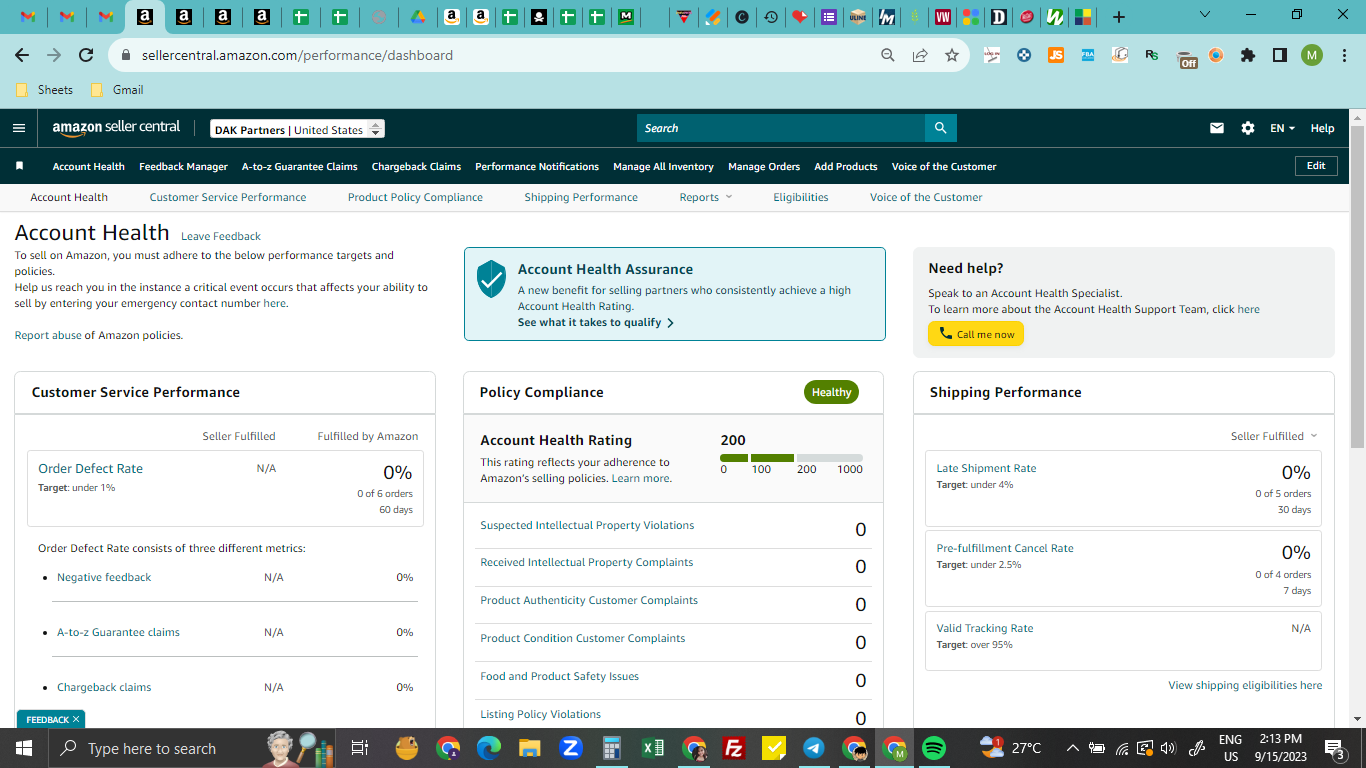Image resolution: width=1366 pixels, height=768 pixels.
Task: Show hidden system tray icons
Action: tap(1073, 748)
